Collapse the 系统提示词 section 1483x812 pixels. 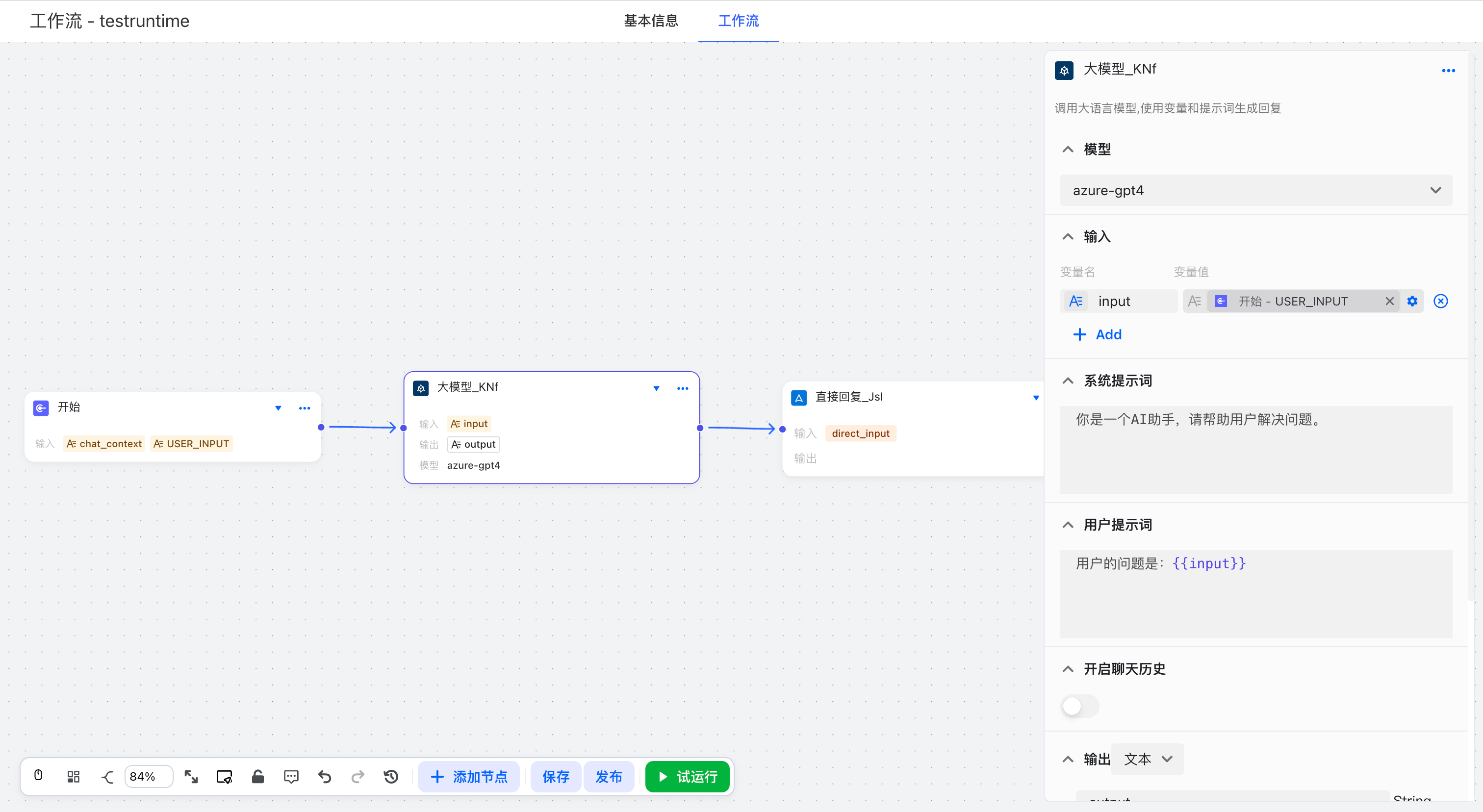[x=1068, y=381]
